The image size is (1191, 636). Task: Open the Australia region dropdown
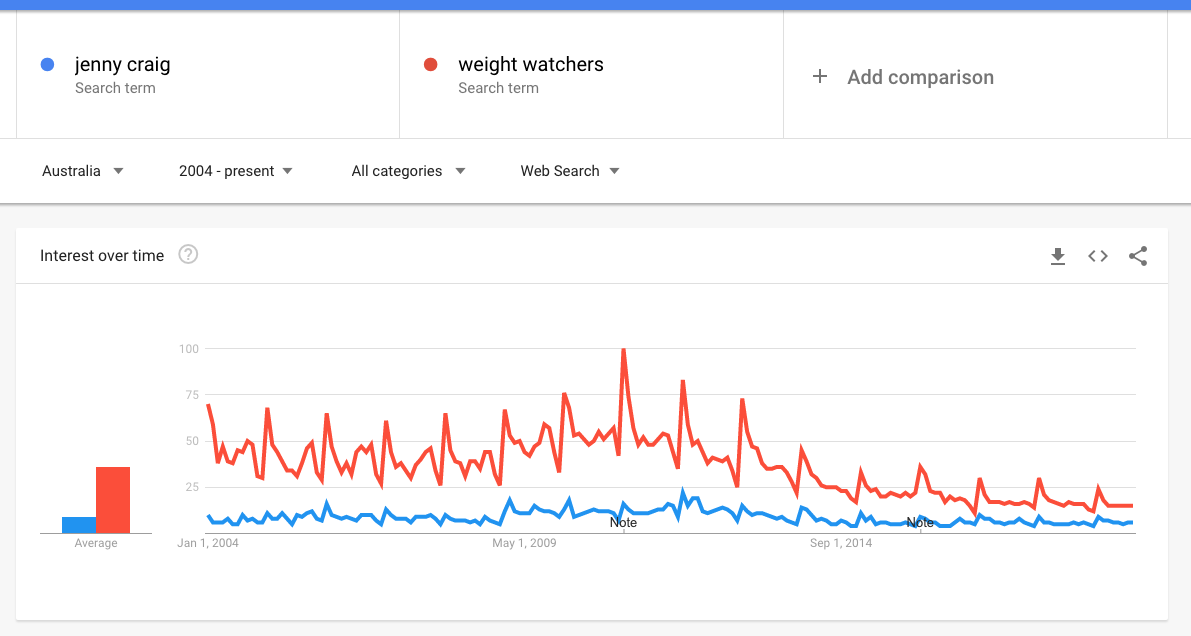(x=83, y=171)
